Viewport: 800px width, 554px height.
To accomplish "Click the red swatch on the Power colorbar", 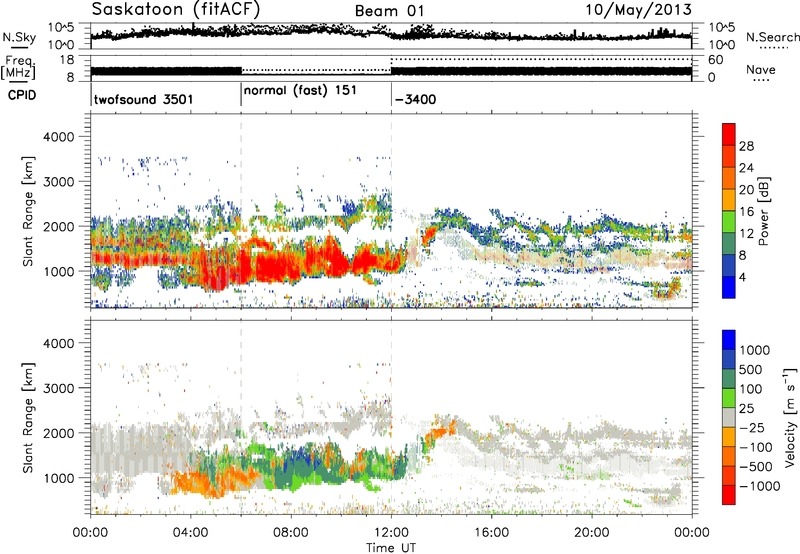I will click(x=729, y=135).
